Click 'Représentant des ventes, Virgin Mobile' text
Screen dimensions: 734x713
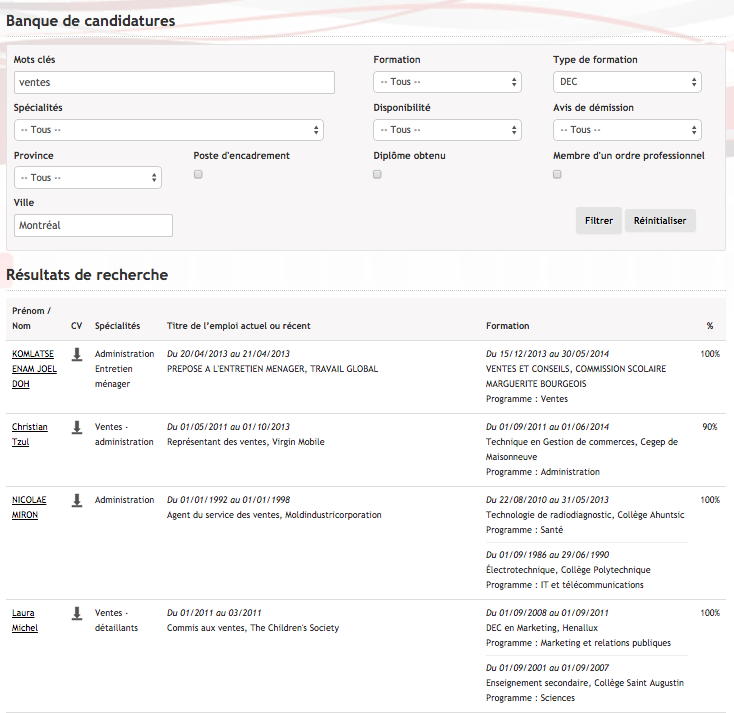(246, 442)
